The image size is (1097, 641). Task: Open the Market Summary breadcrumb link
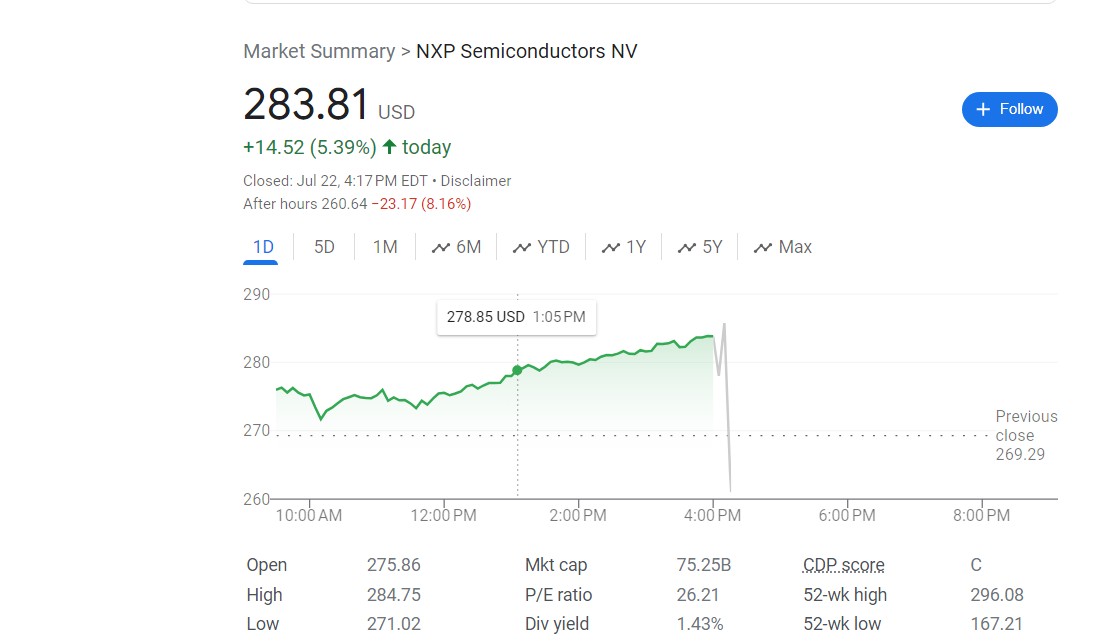(319, 51)
